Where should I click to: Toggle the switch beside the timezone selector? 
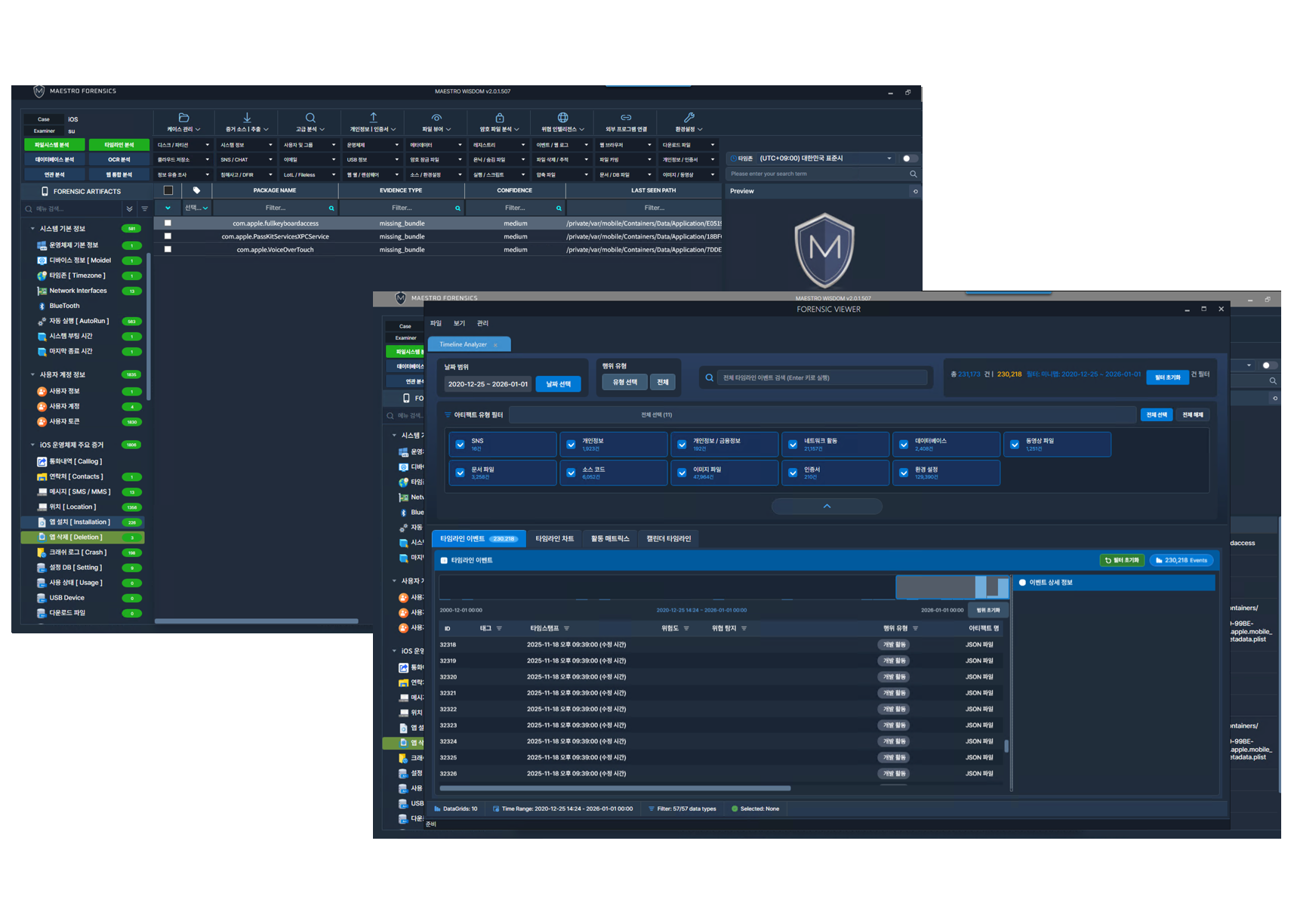(x=910, y=159)
